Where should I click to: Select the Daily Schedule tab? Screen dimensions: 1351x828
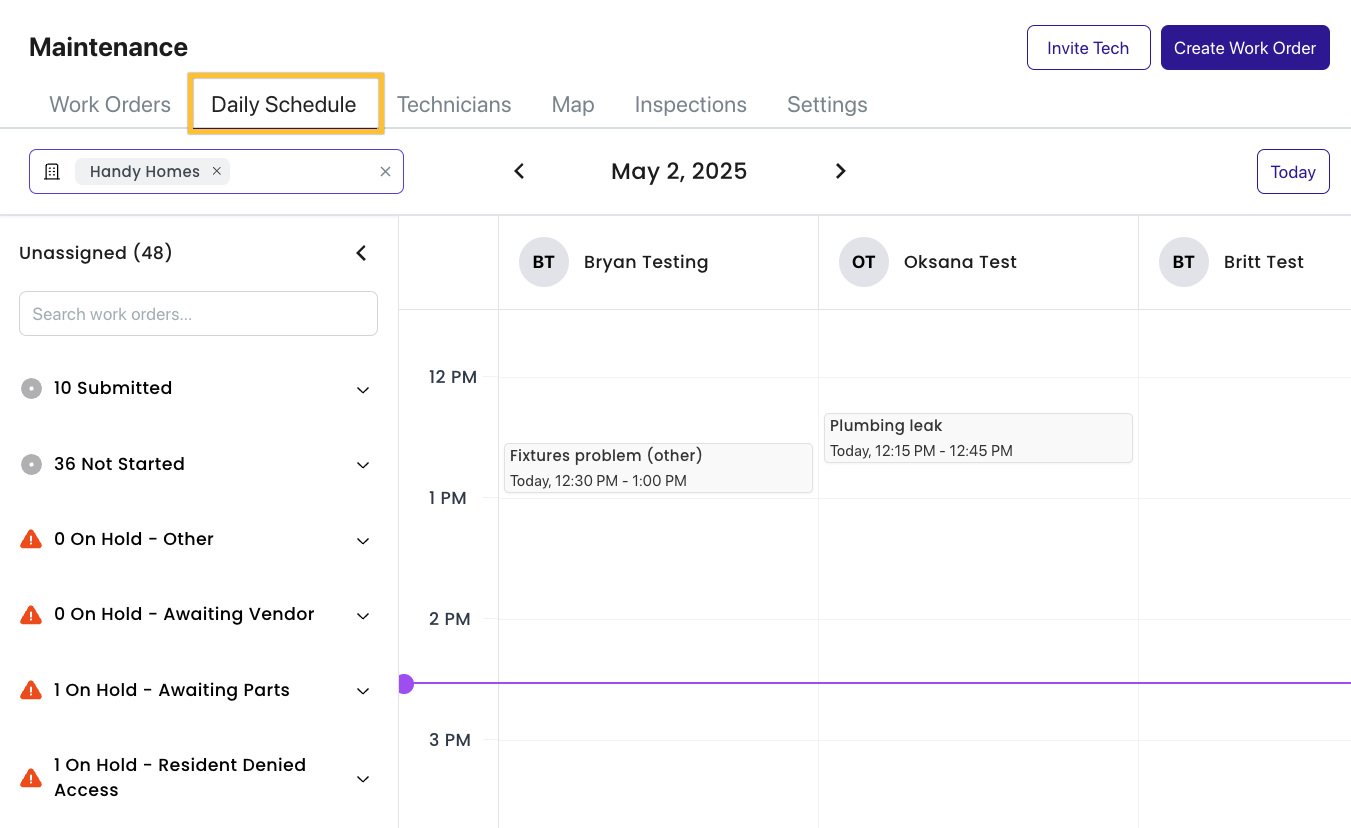(284, 104)
